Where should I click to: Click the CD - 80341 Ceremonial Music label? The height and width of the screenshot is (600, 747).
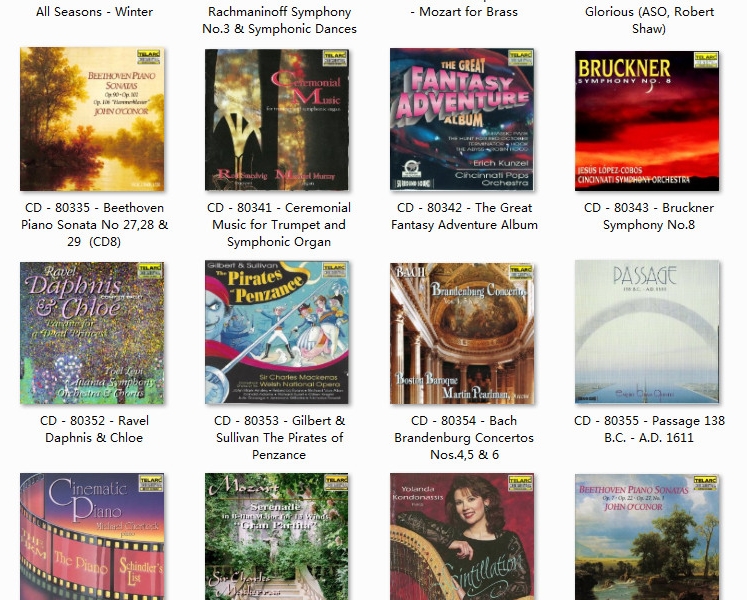pos(279,224)
